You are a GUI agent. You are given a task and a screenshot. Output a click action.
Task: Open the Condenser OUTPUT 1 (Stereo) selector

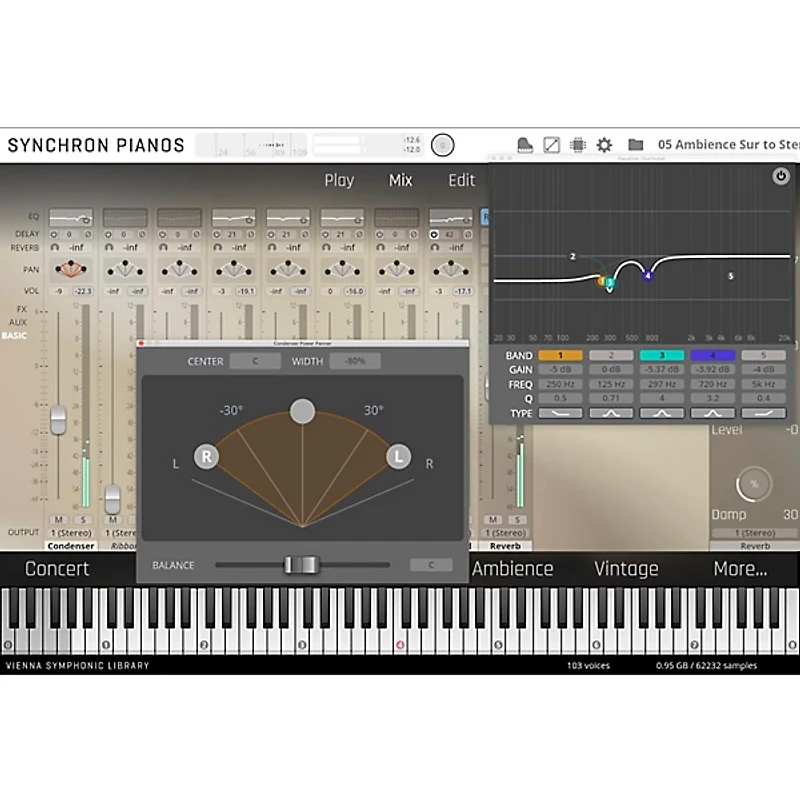click(x=70, y=534)
